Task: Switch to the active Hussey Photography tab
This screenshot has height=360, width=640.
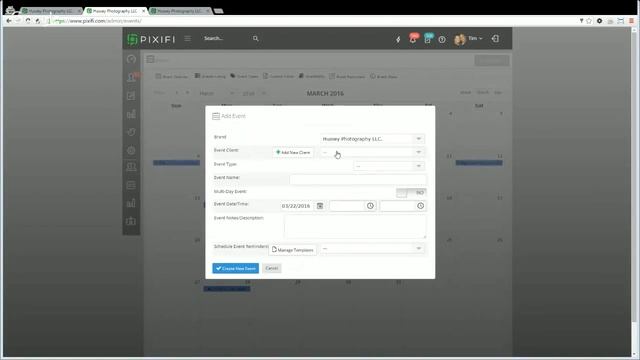Action: pos(115,11)
